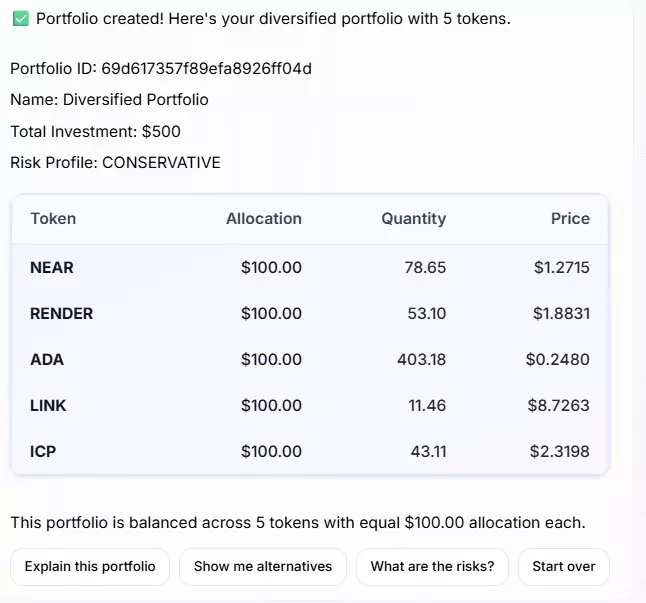Click the Quantity column header
The width and height of the screenshot is (646, 603).
[414, 219]
